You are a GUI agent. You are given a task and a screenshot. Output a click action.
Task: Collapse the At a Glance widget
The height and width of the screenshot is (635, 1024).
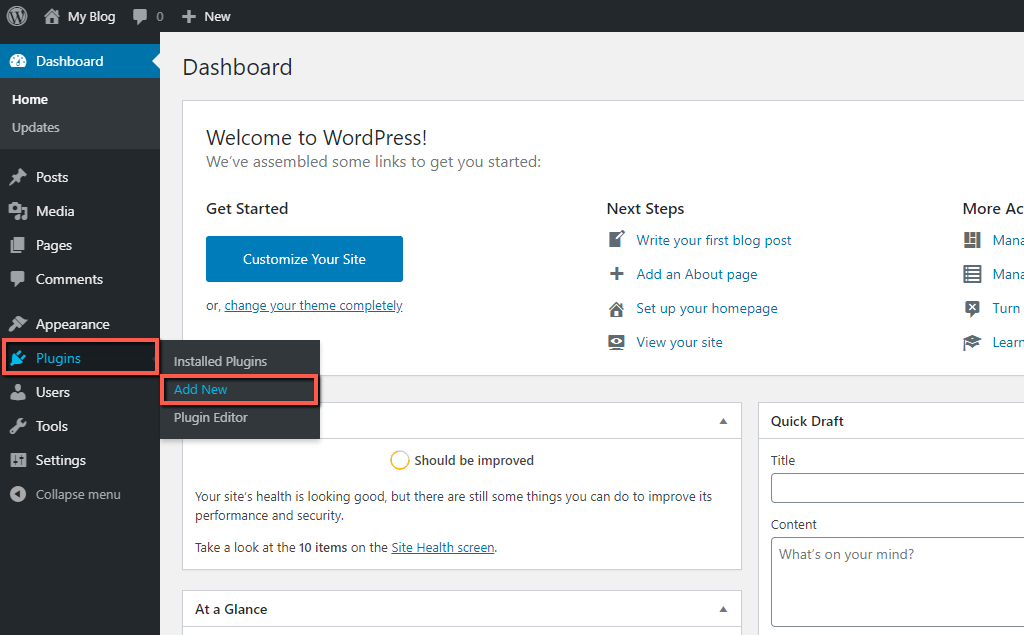point(723,610)
